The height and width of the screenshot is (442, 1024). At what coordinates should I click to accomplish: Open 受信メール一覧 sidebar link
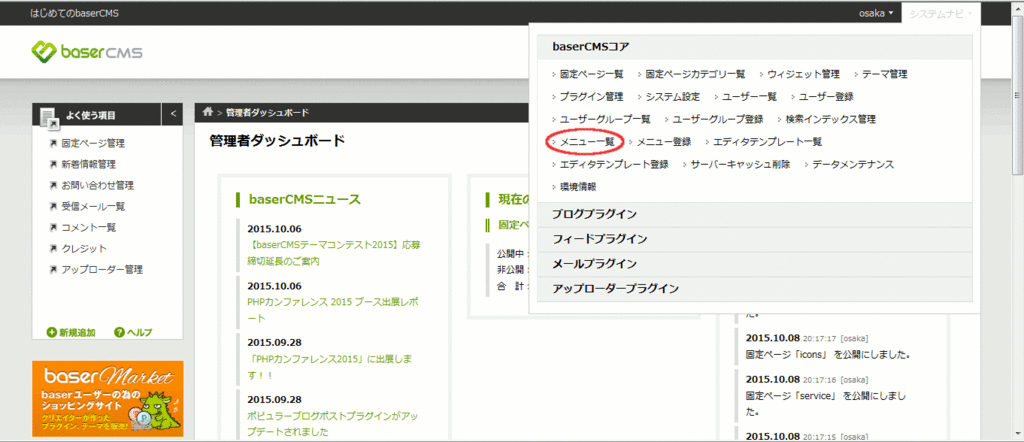pos(93,206)
